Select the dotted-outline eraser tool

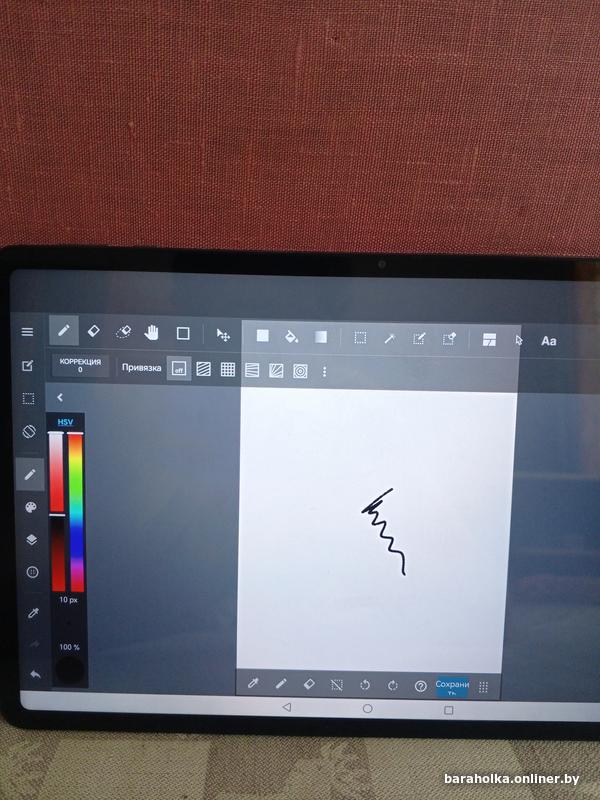coord(123,332)
